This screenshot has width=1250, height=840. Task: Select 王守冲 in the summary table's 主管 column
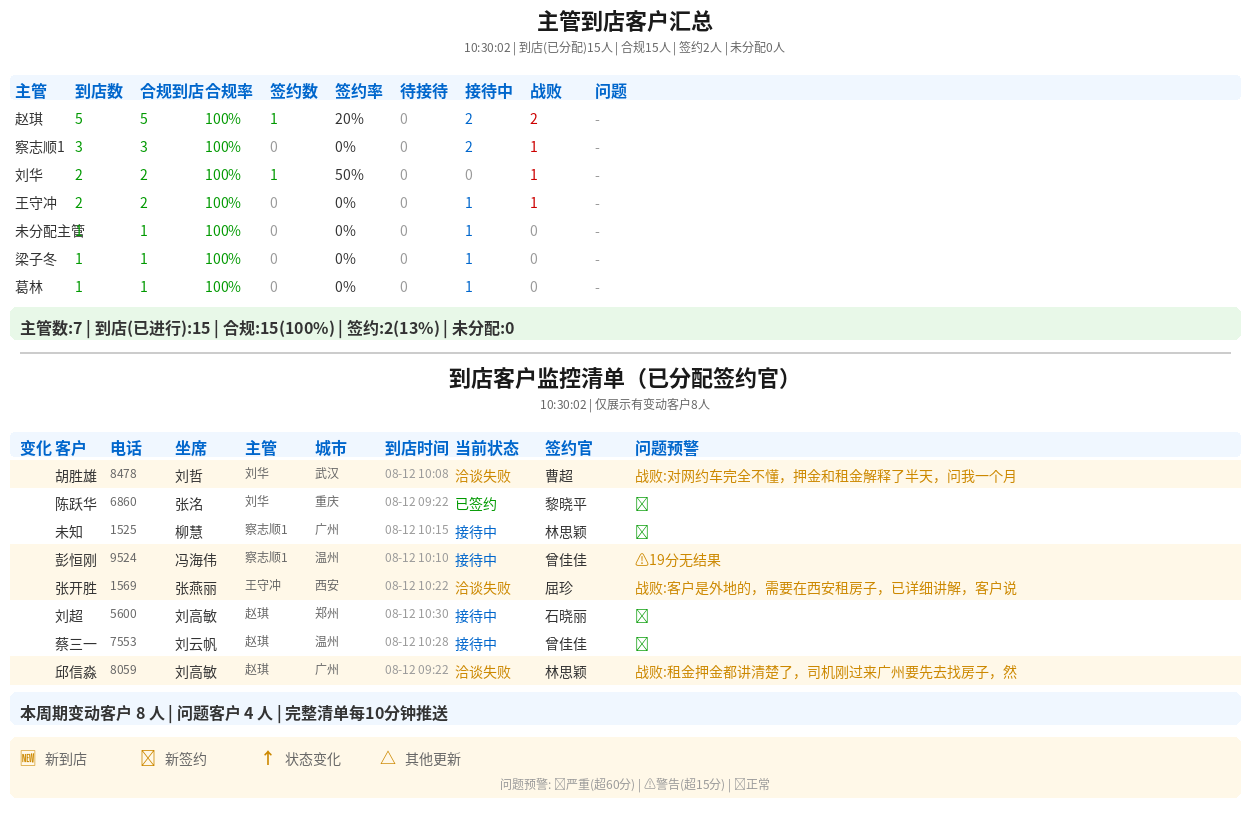[x=36, y=203]
